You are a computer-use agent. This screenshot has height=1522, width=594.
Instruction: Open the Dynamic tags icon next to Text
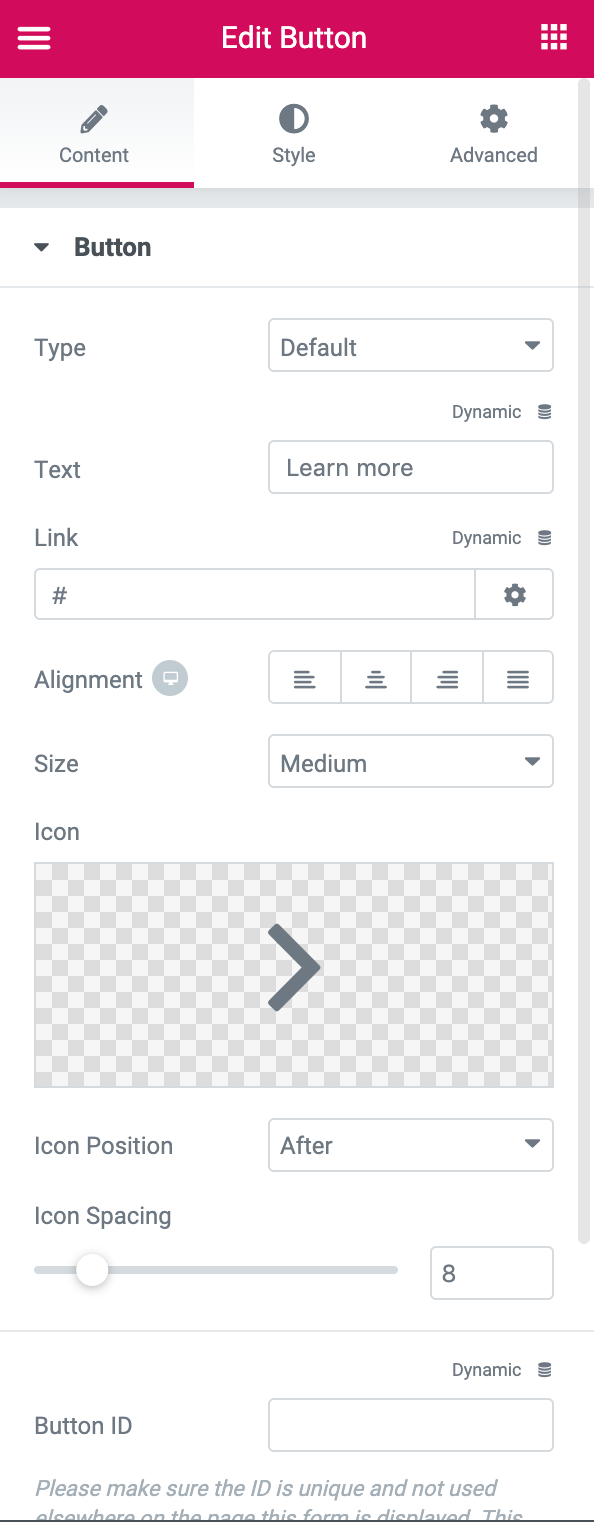(544, 411)
